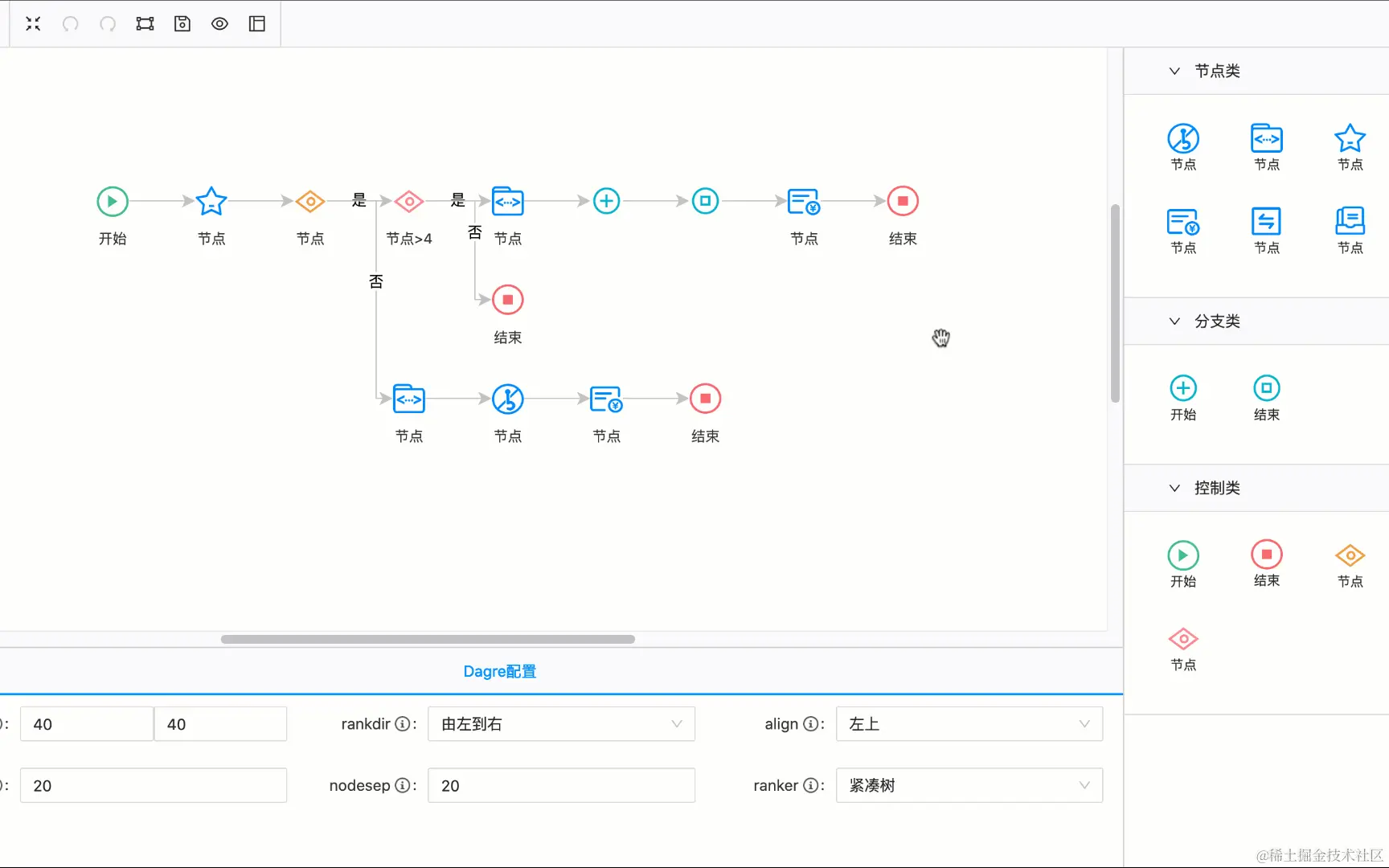The height and width of the screenshot is (868, 1389).
Task: Focus the left 20 input field
Action: click(x=154, y=785)
